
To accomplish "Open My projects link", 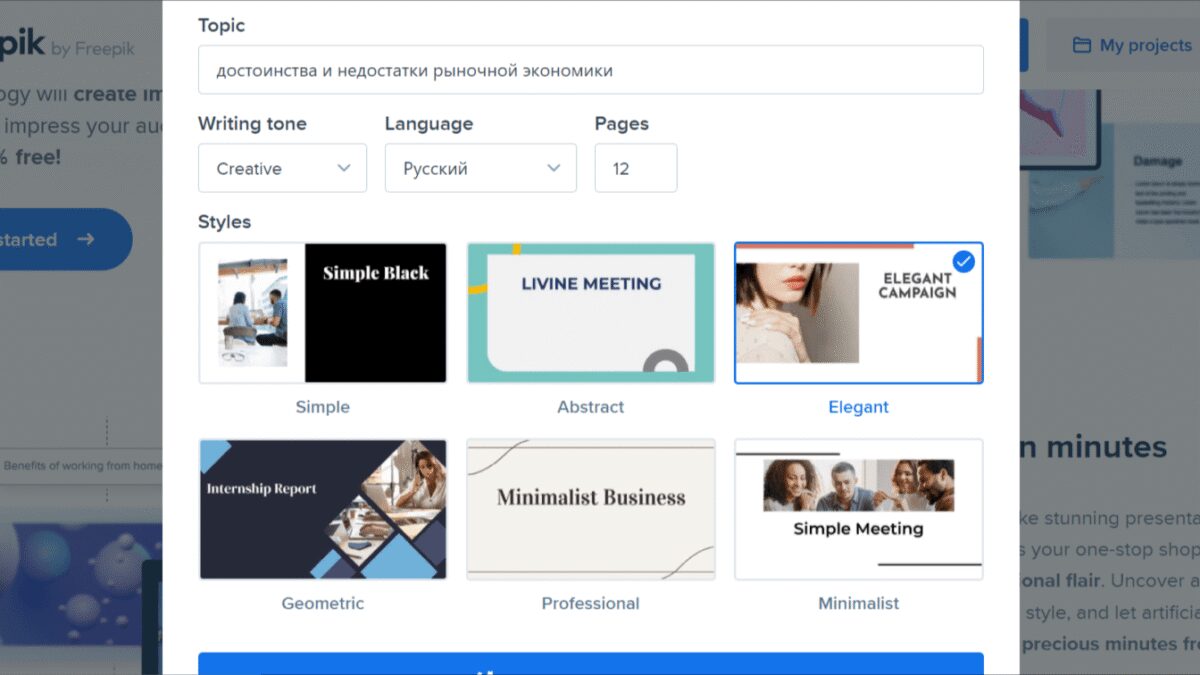I will [x=1130, y=45].
